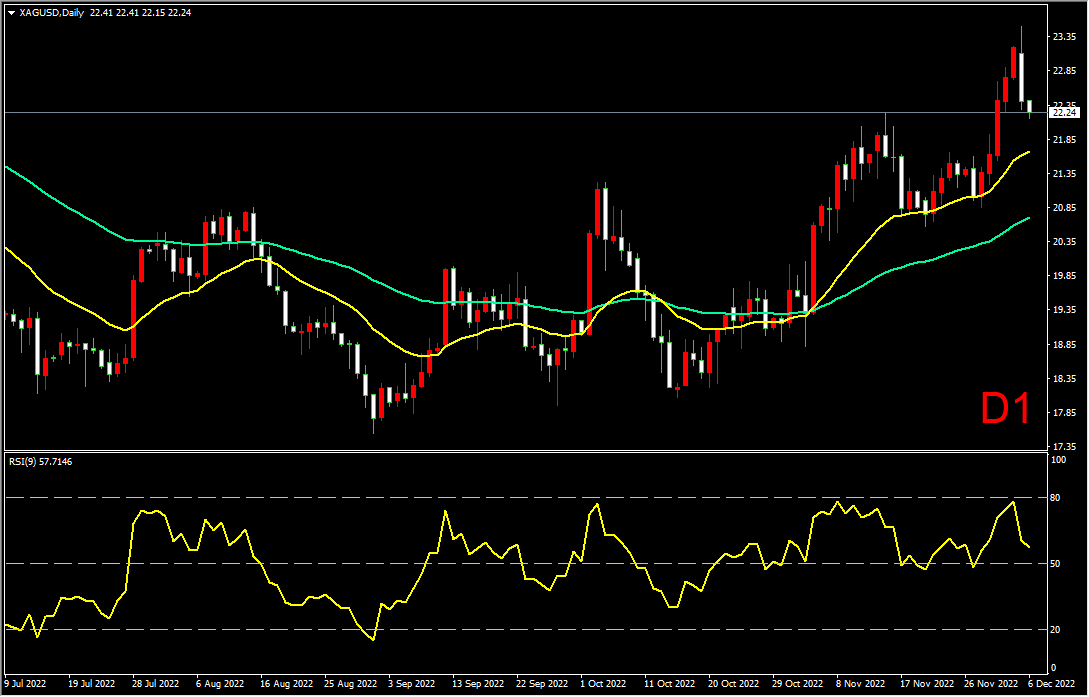Click the 20.35 price axis label
This screenshot has height=697, width=1089.
click(x=1065, y=242)
